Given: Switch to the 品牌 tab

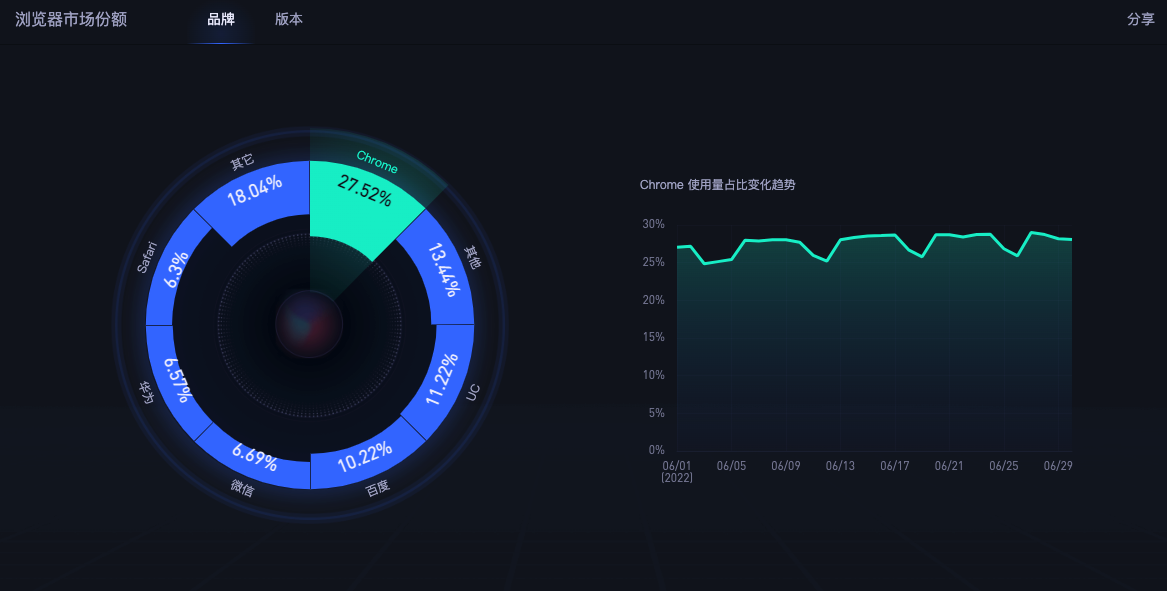Looking at the screenshot, I should tap(221, 20).
